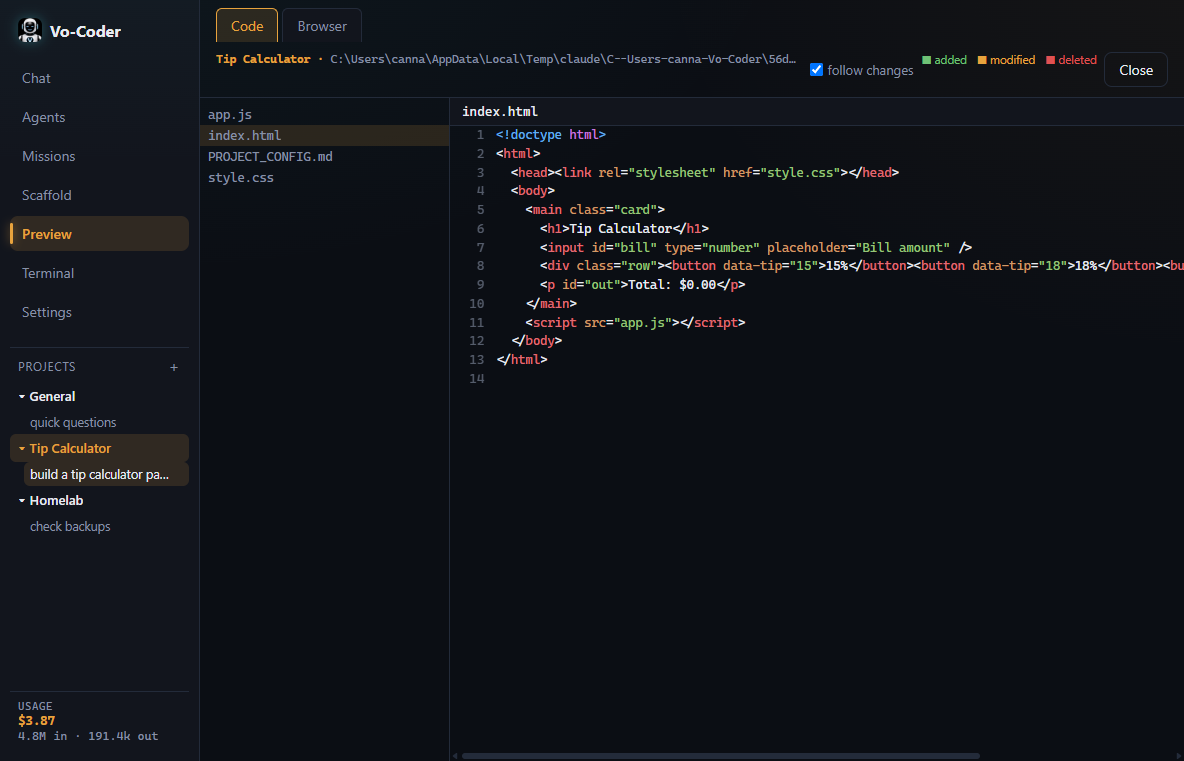Collapse the Homelab project group

[23, 501]
